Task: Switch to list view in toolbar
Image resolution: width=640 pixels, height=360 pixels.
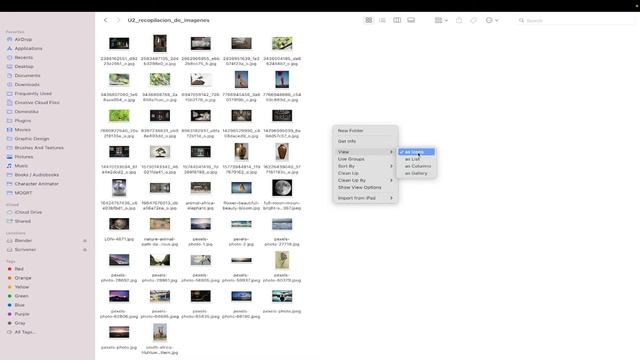Action: pos(382,20)
